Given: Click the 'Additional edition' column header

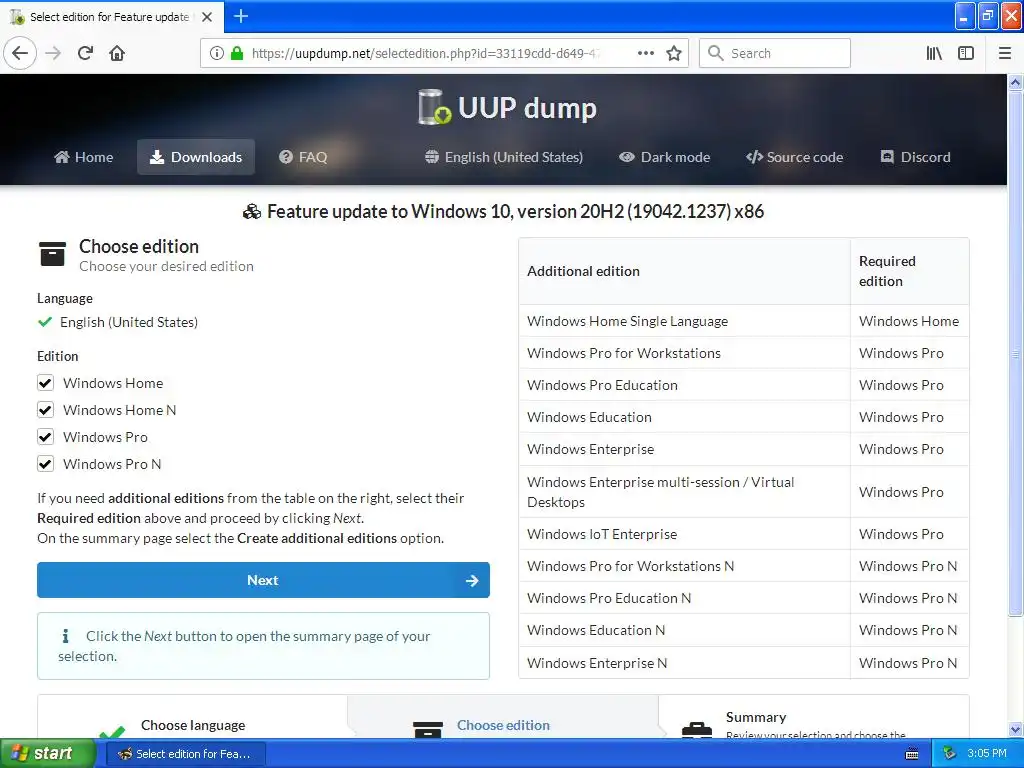Looking at the screenshot, I should point(684,271).
